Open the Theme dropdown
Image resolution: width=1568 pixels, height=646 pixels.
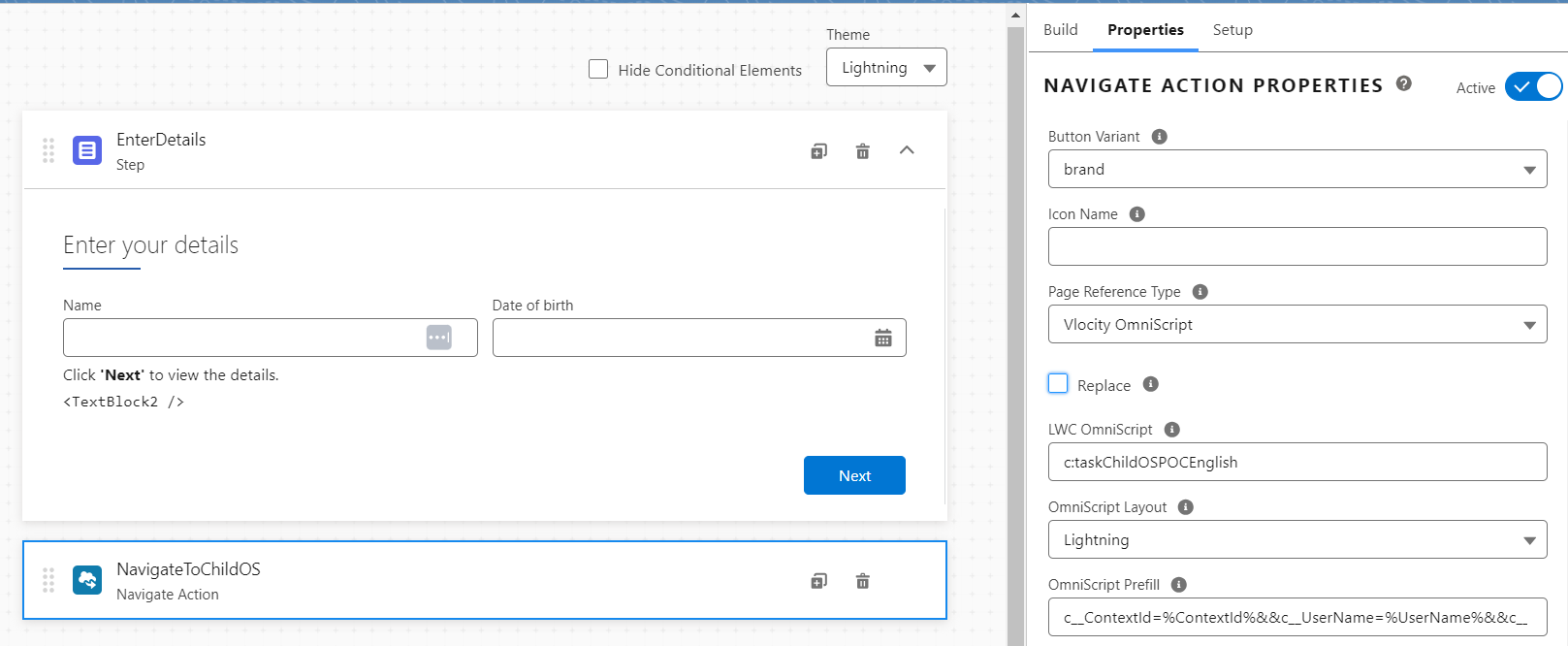click(x=886, y=68)
